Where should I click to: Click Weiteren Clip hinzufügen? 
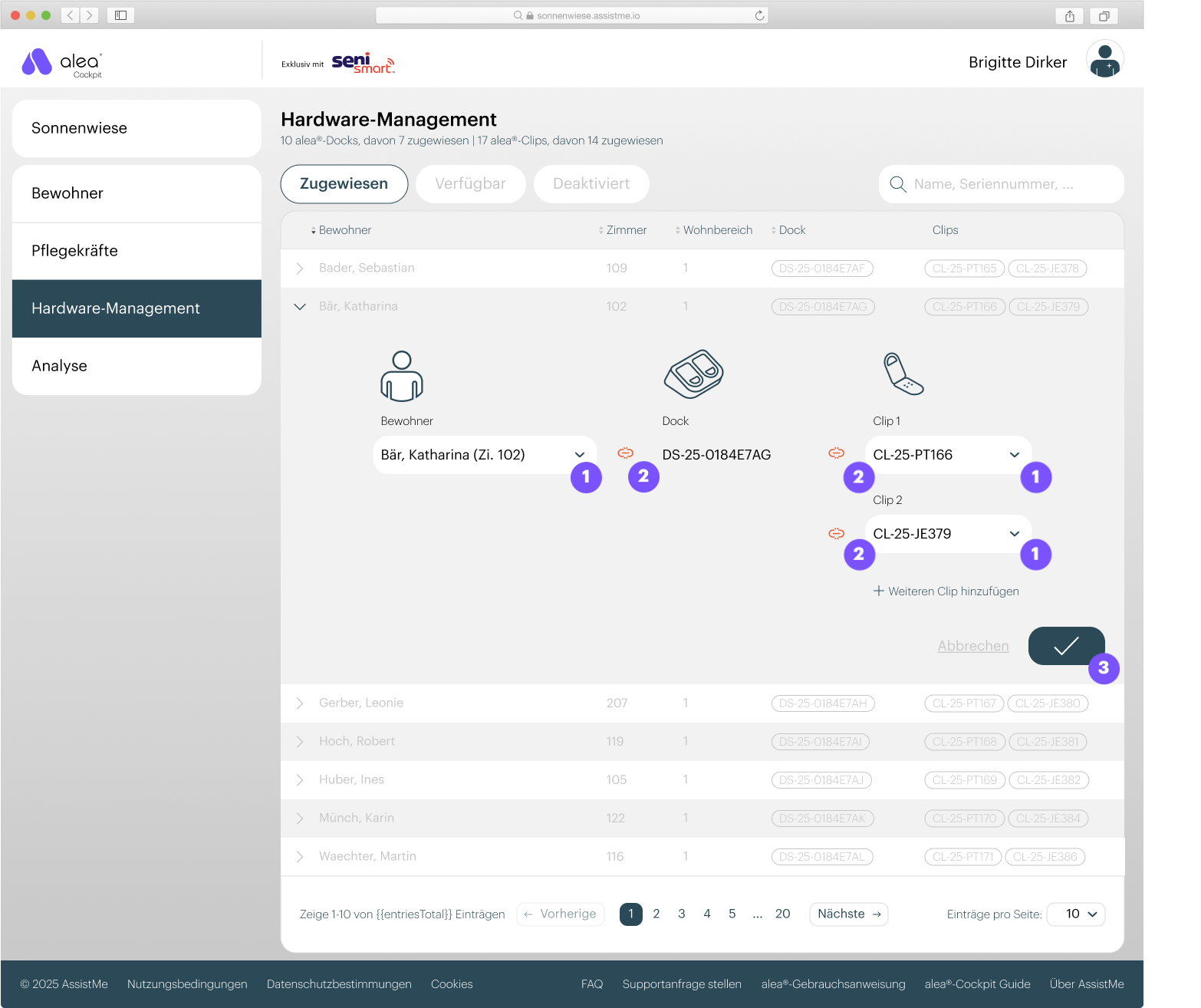pos(946,591)
